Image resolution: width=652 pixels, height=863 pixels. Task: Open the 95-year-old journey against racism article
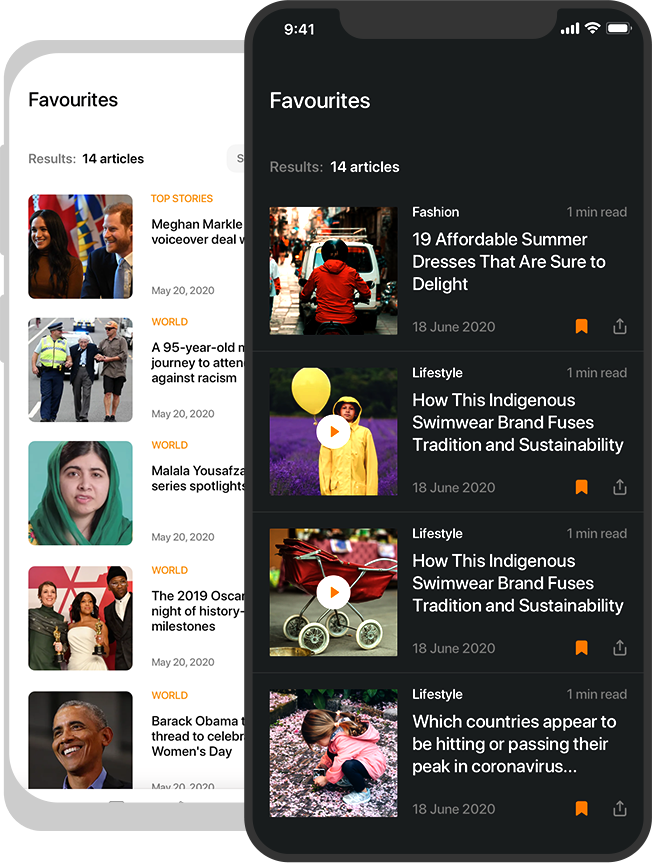[198, 363]
